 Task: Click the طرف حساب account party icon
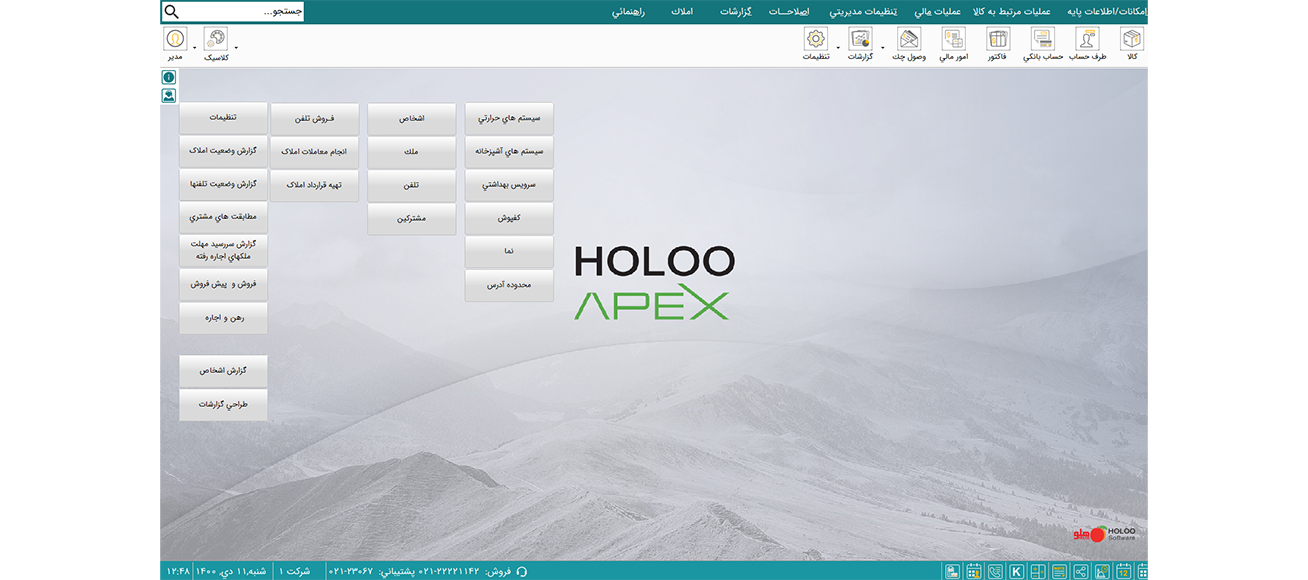click(x=1087, y=40)
